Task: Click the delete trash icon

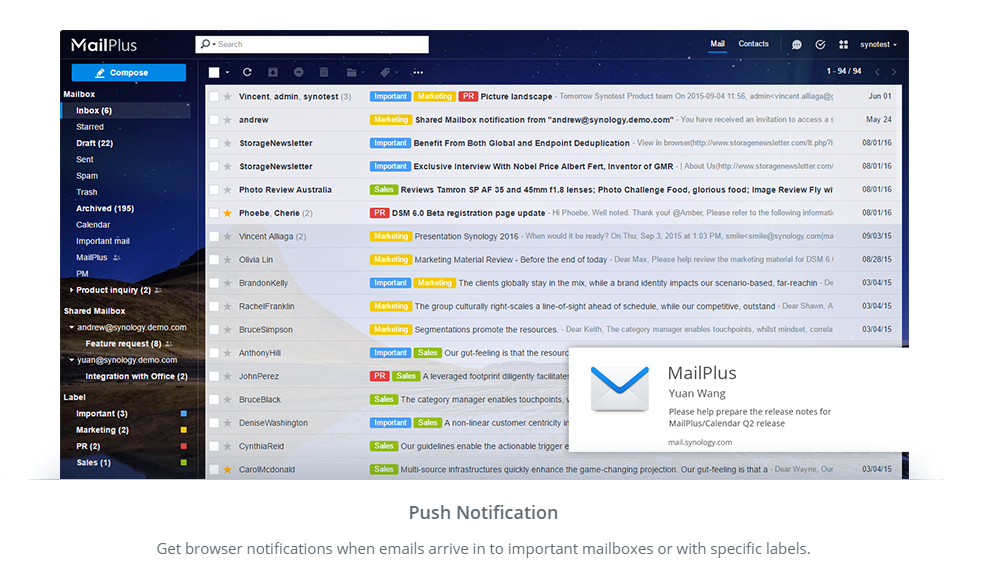Action: [324, 72]
